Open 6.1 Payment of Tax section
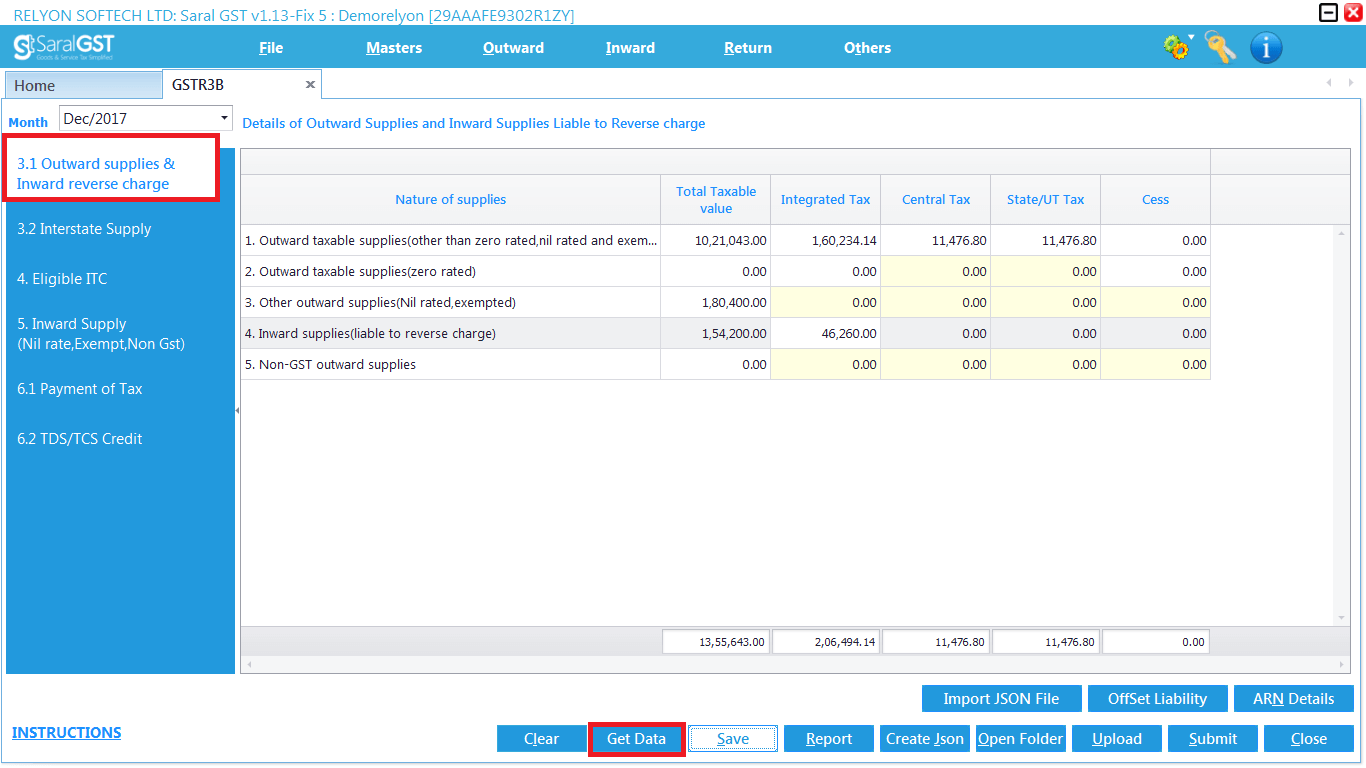 (80, 389)
